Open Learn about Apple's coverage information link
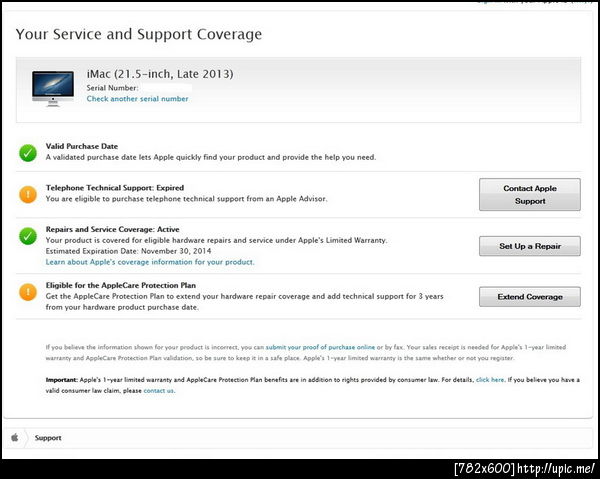600x479 pixels. click(150, 262)
